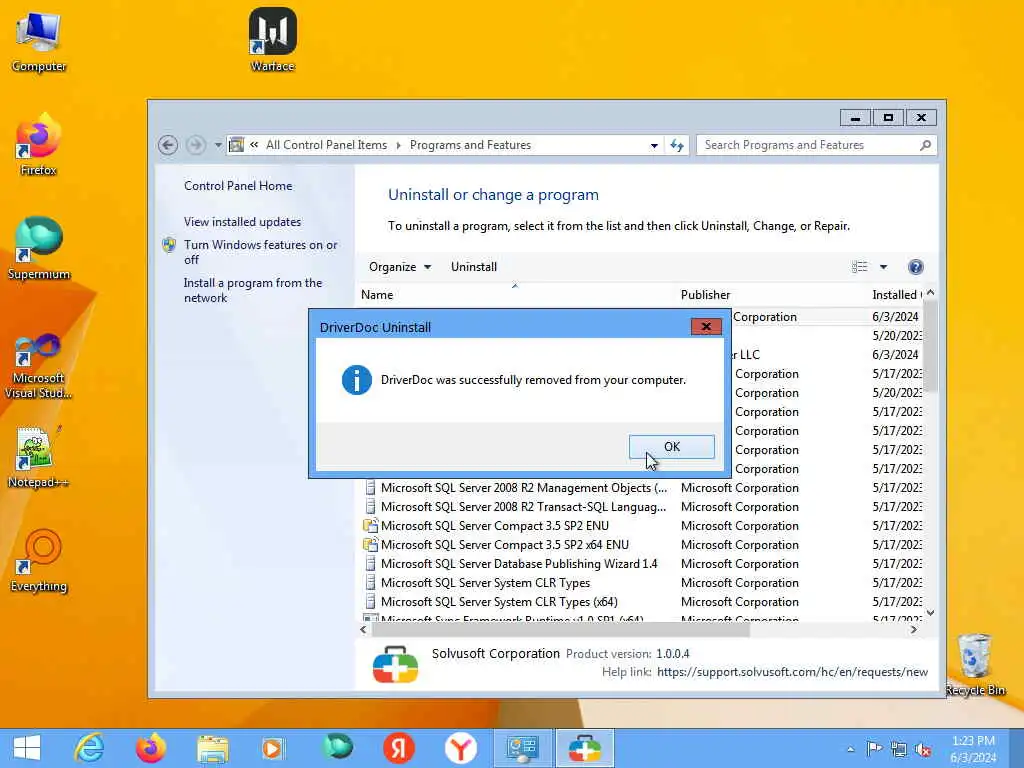Switch to Control Panel taskbar window
This screenshot has width=1024, height=768.
point(522,748)
